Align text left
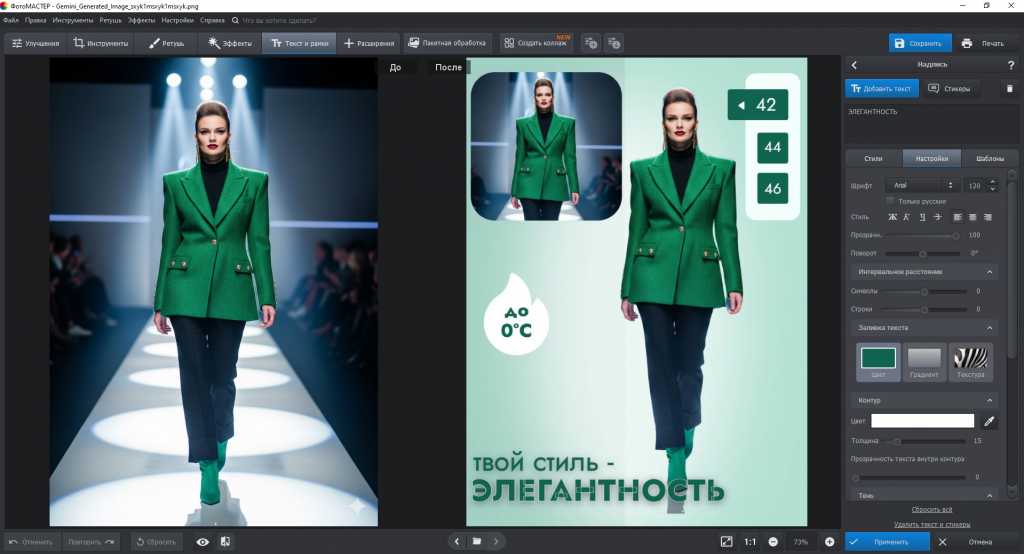Viewport: 1024px width, 554px height. click(x=957, y=217)
